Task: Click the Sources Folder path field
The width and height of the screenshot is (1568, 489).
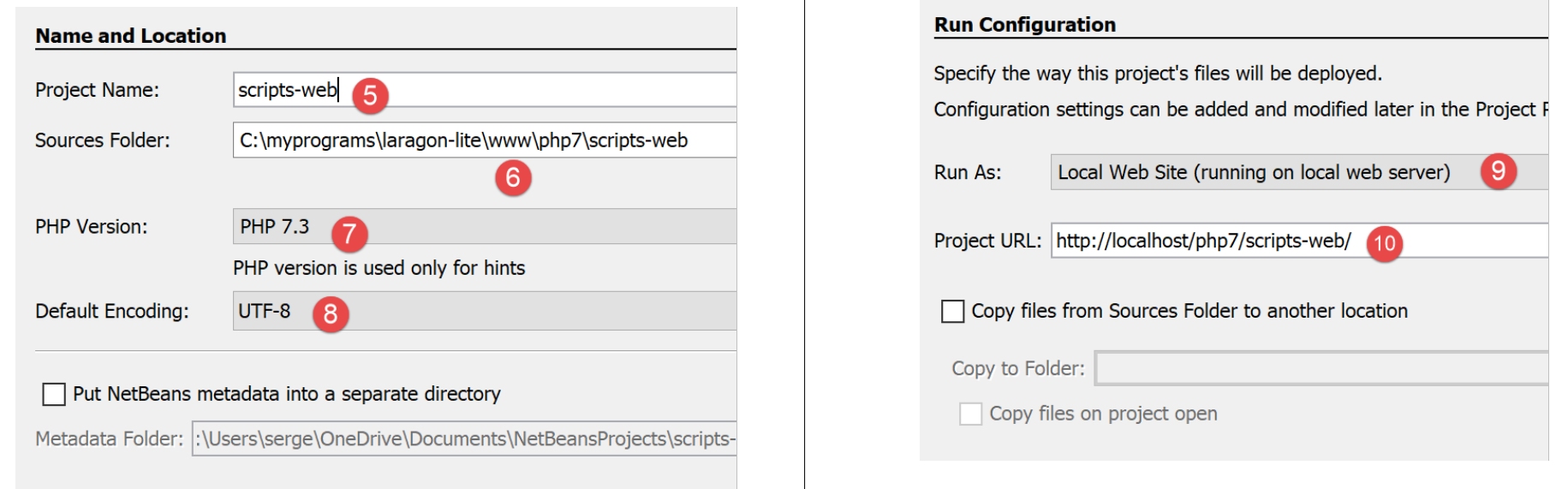Action: (484, 140)
